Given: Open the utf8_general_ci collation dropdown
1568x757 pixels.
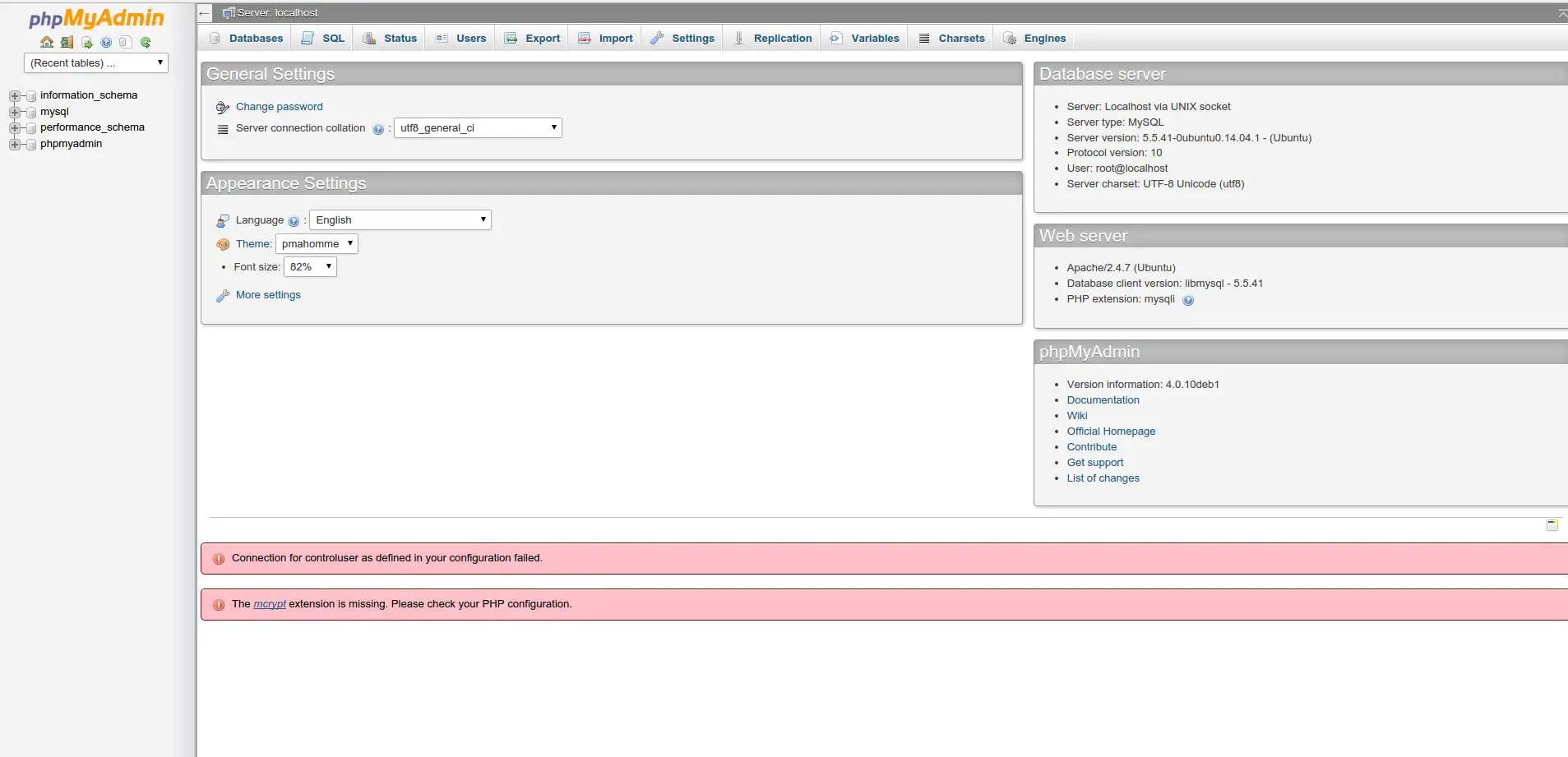Looking at the screenshot, I should click(478, 127).
